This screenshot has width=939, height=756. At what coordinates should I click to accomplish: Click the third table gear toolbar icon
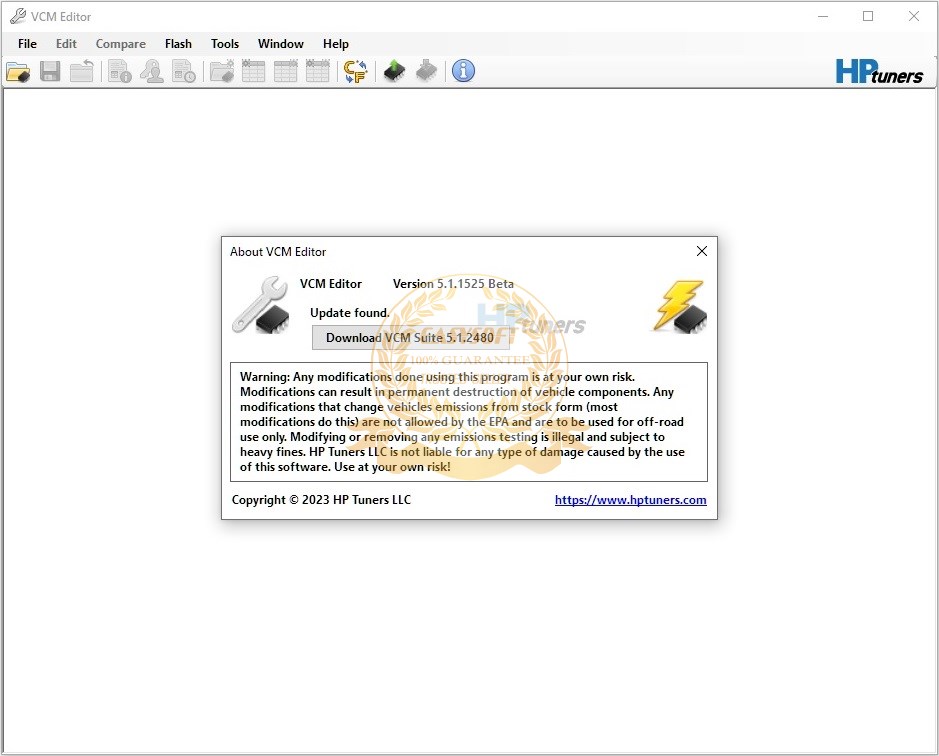[x=317, y=71]
